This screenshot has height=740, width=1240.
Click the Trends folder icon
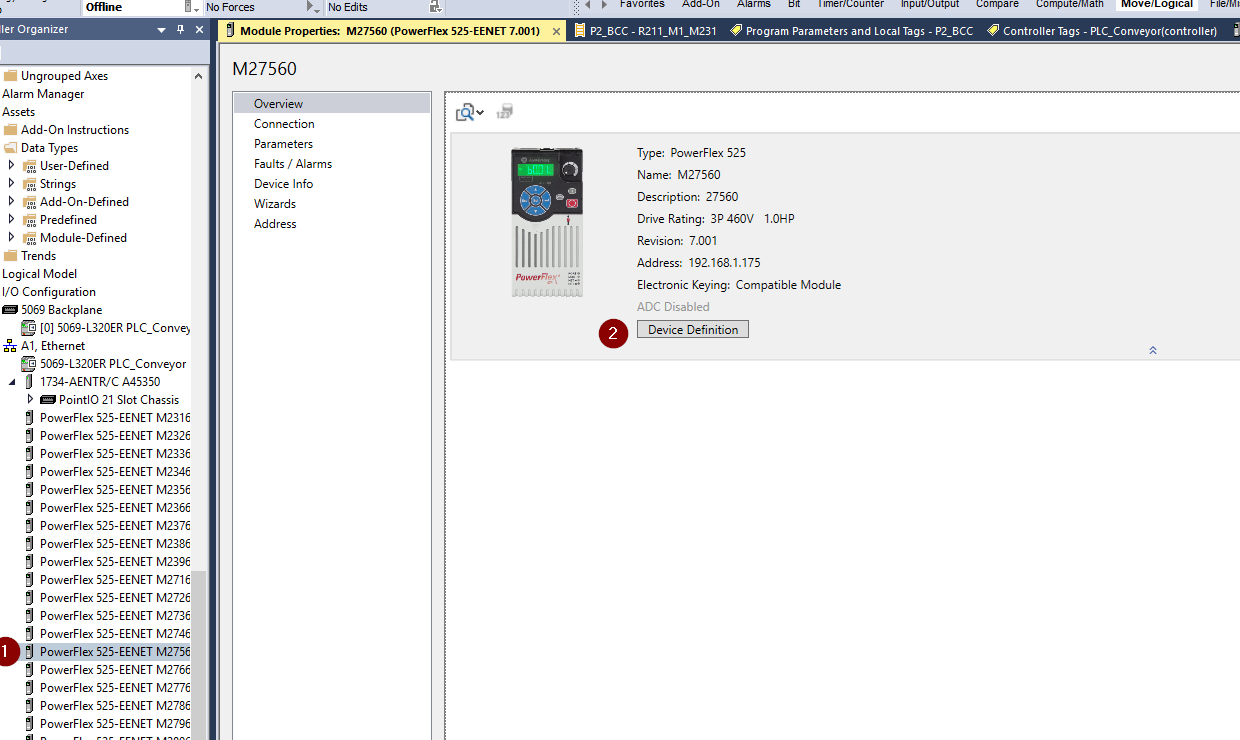pyautogui.click(x=10, y=256)
